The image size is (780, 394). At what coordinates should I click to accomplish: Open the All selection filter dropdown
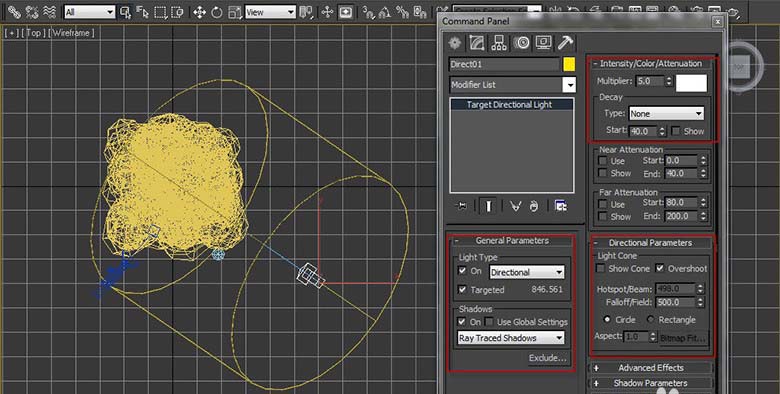[x=90, y=12]
